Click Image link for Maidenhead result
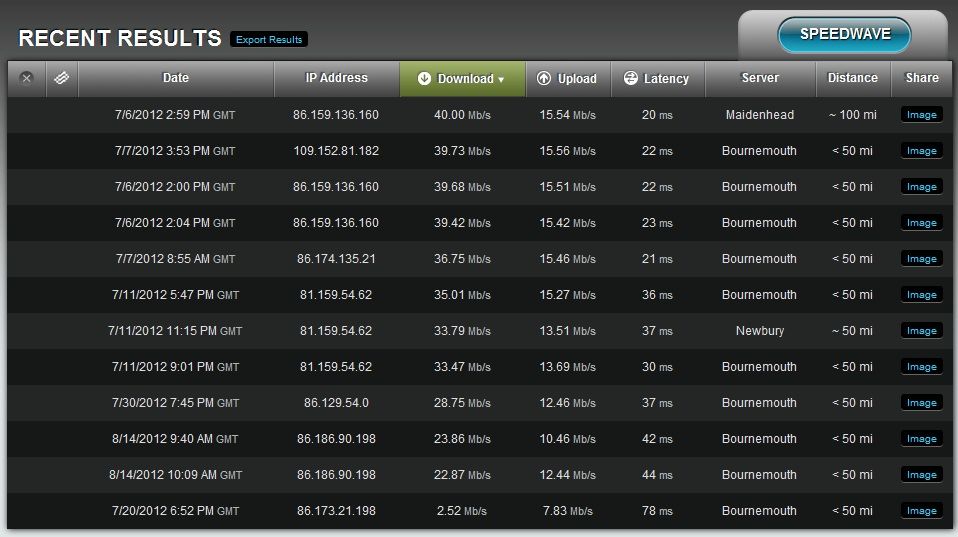This screenshot has width=958, height=537. tap(921, 115)
